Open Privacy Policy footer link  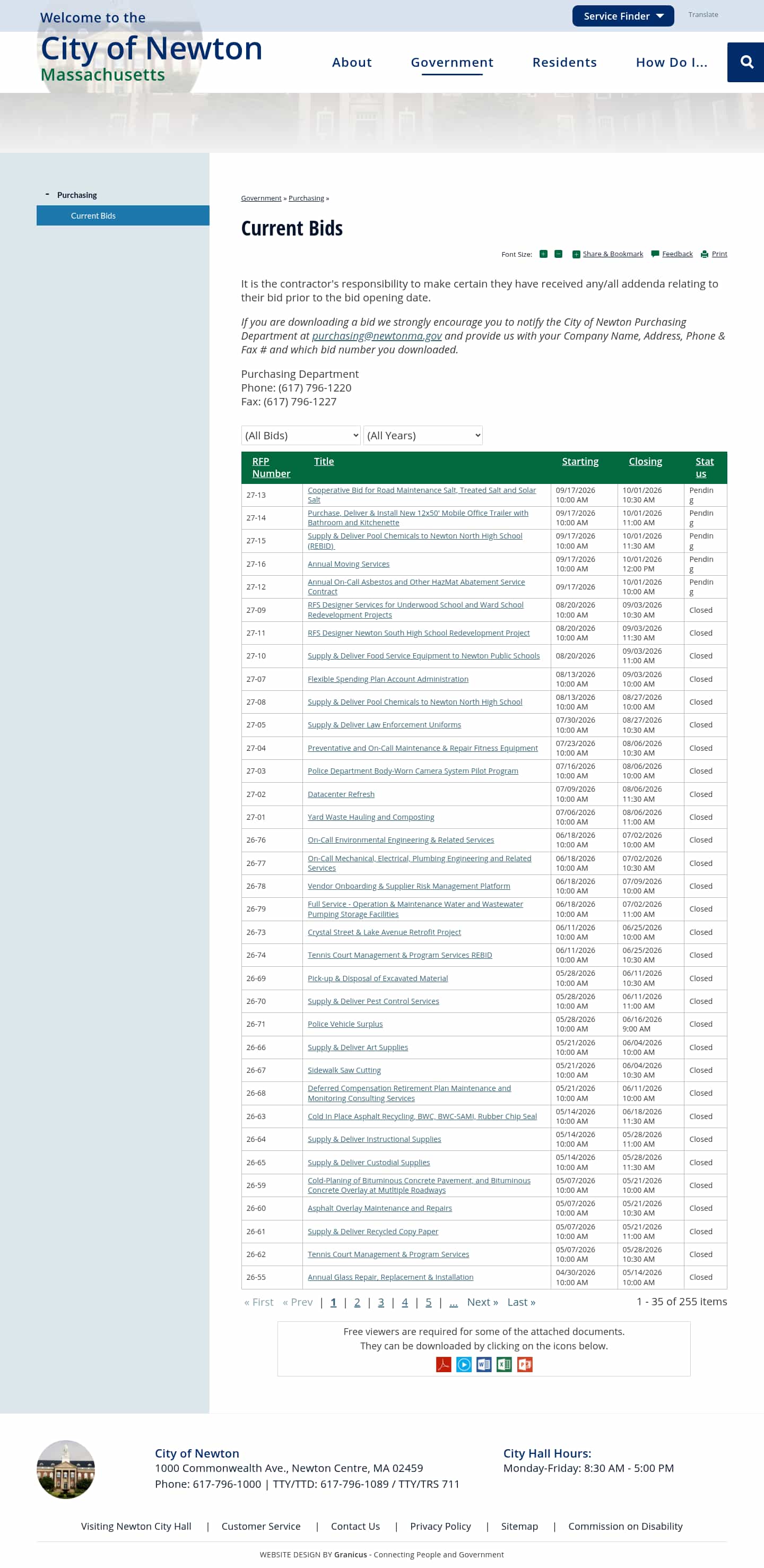coord(441,1526)
